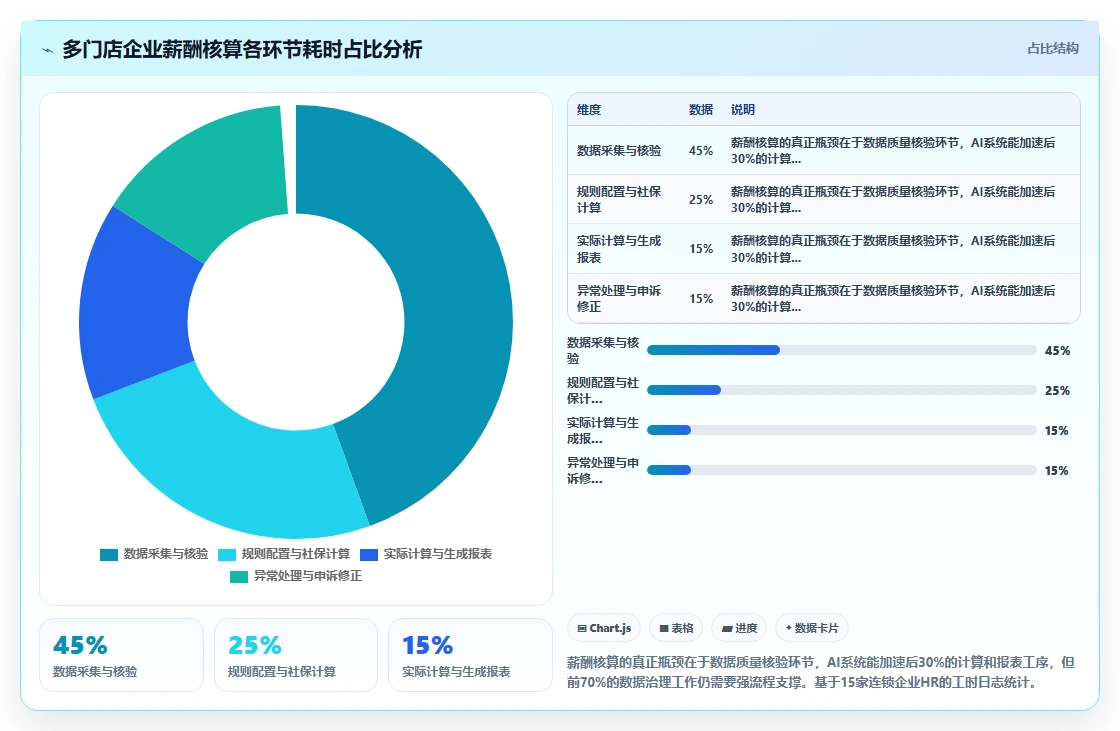Select the 表格 tag
Viewport: 1120px width, 731px height.
coord(676,628)
